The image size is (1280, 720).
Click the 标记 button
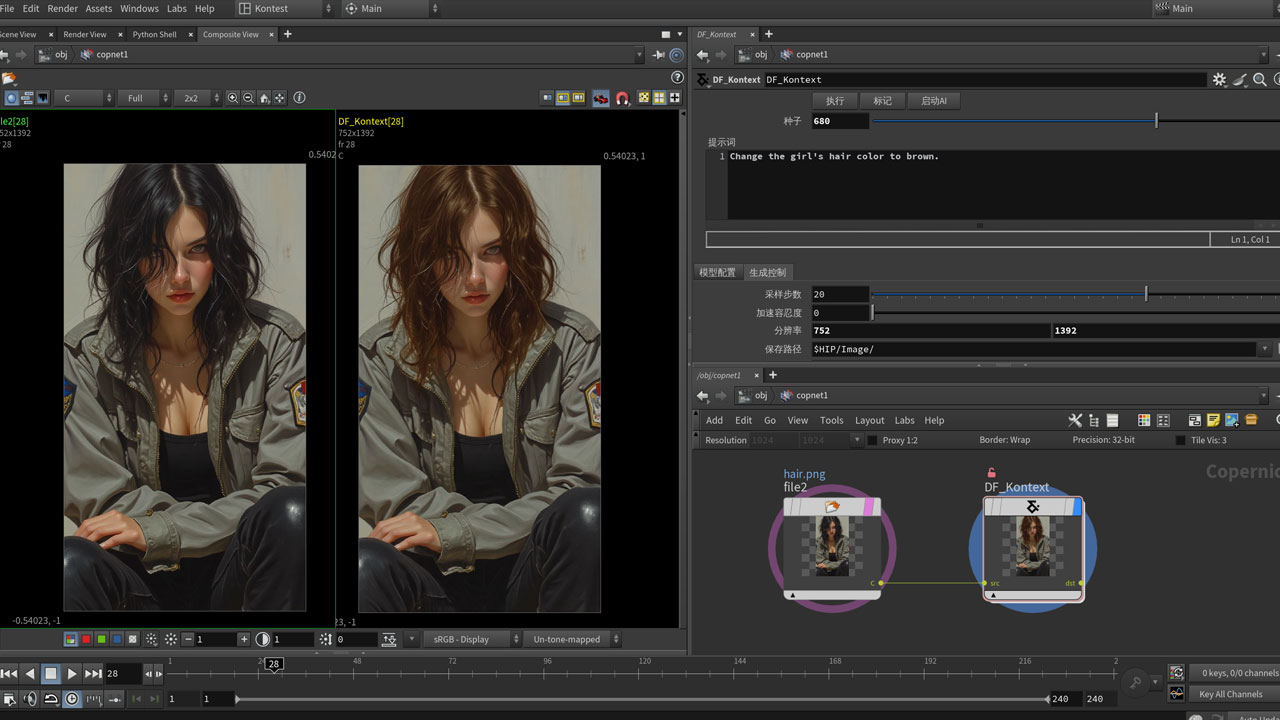click(882, 101)
